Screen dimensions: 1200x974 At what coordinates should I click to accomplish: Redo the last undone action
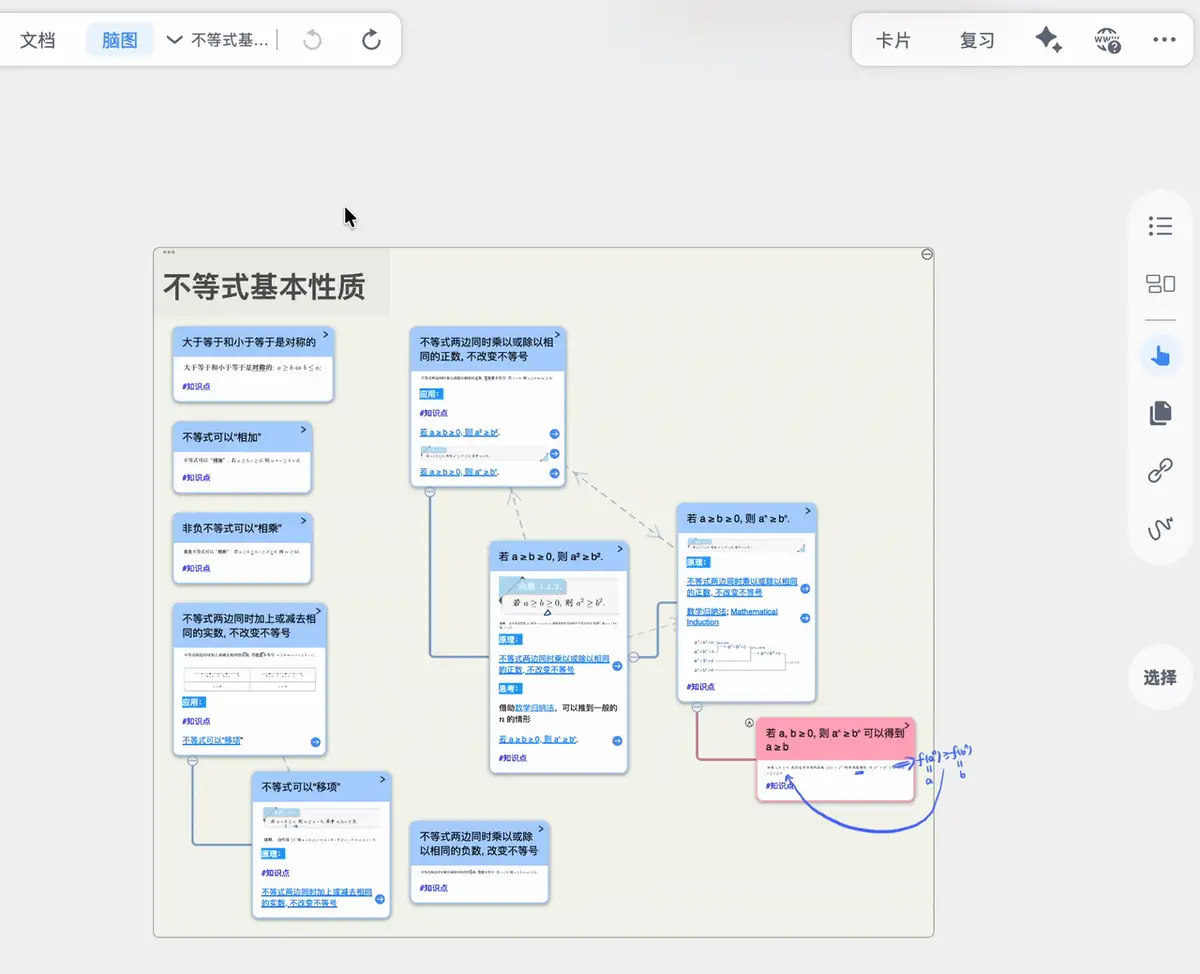tap(371, 40)
